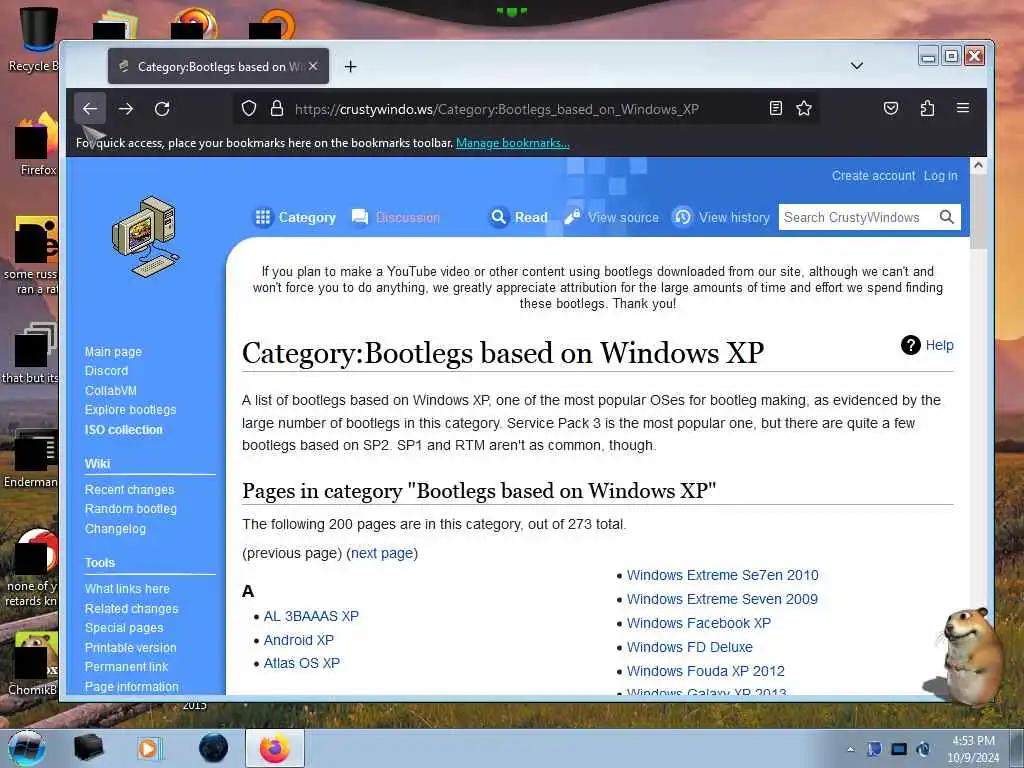Open a new tab with plus button
The image size is (1024, 768).
click(351, 67)
